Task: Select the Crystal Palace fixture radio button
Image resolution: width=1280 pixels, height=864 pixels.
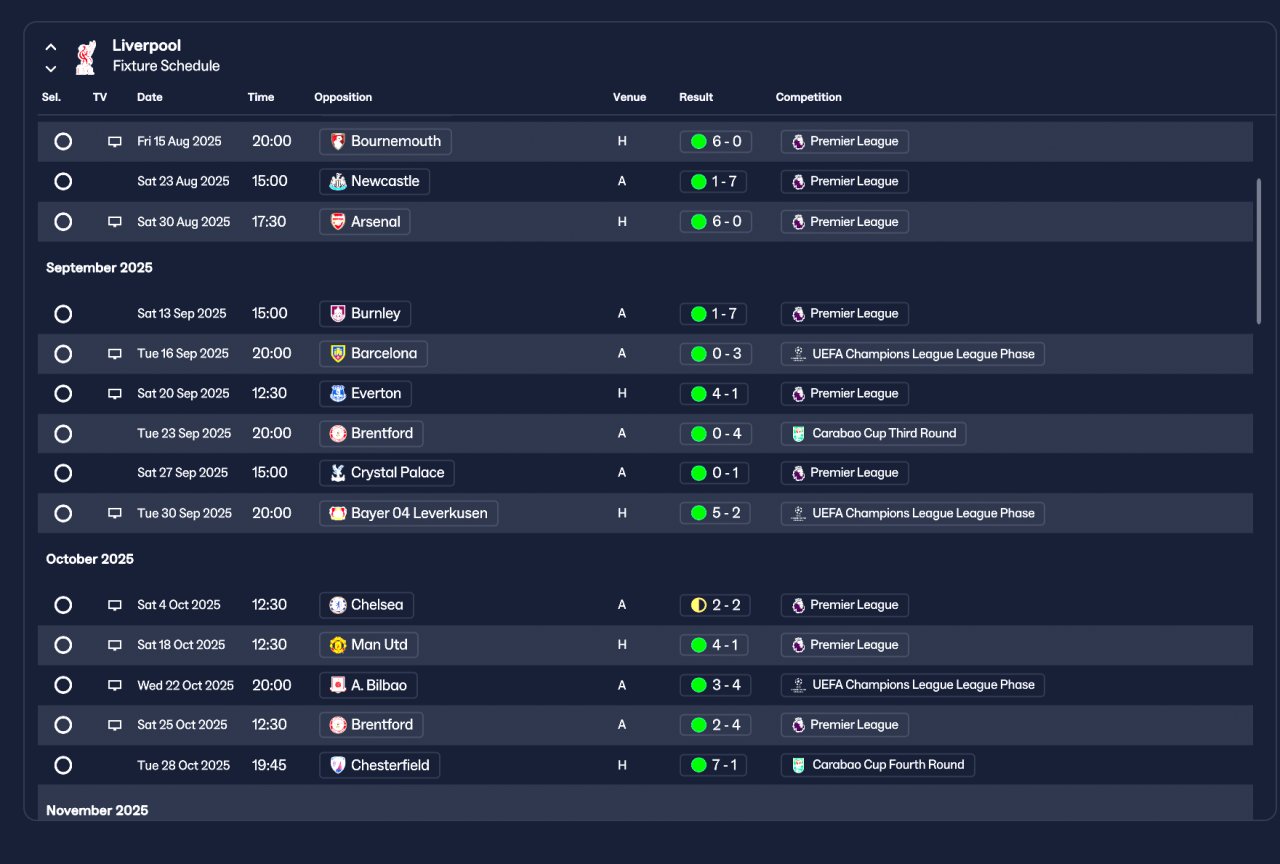Action: 63,473
